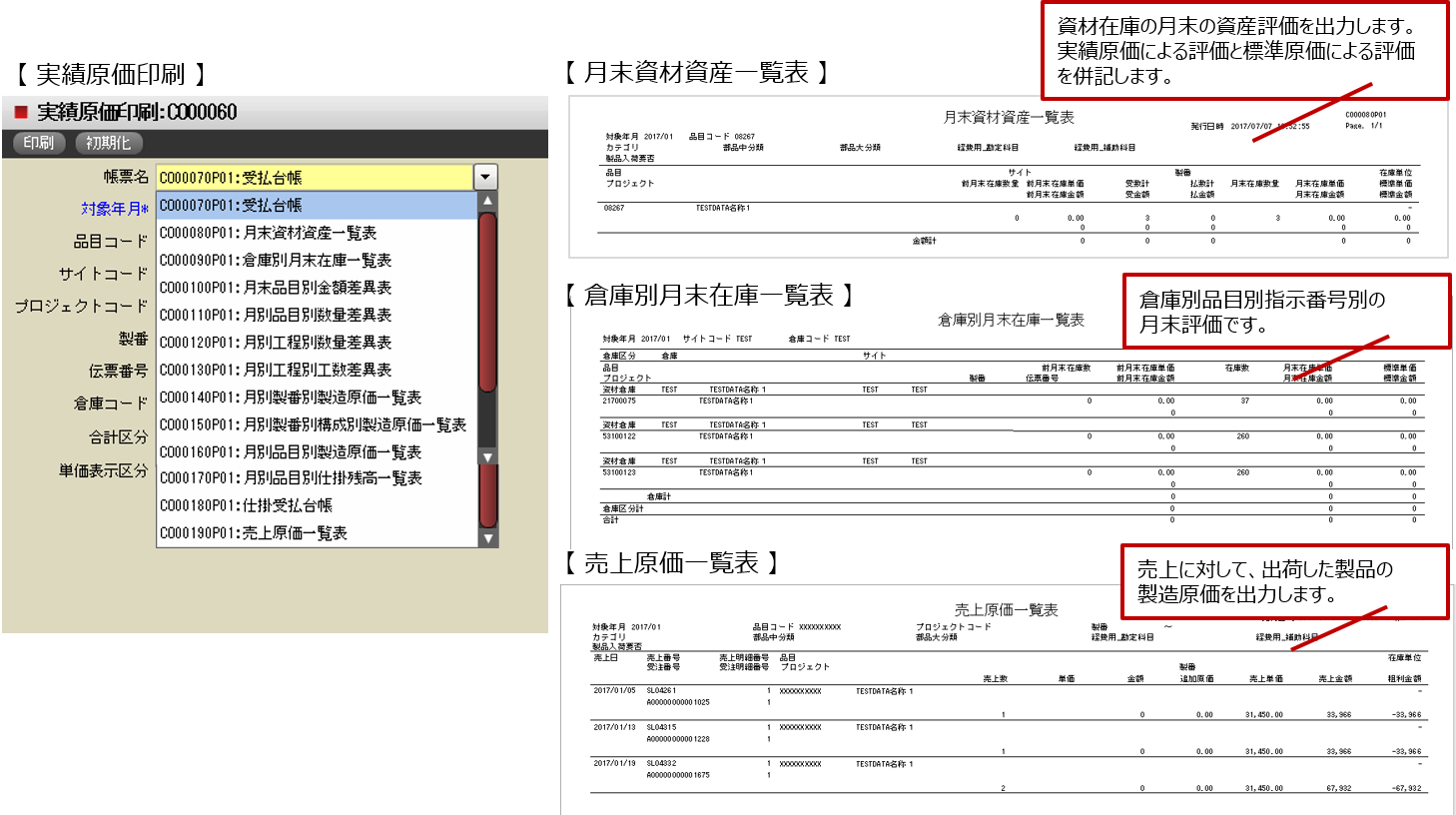Click the lower red scrollbar thumb

pos(487,496)
